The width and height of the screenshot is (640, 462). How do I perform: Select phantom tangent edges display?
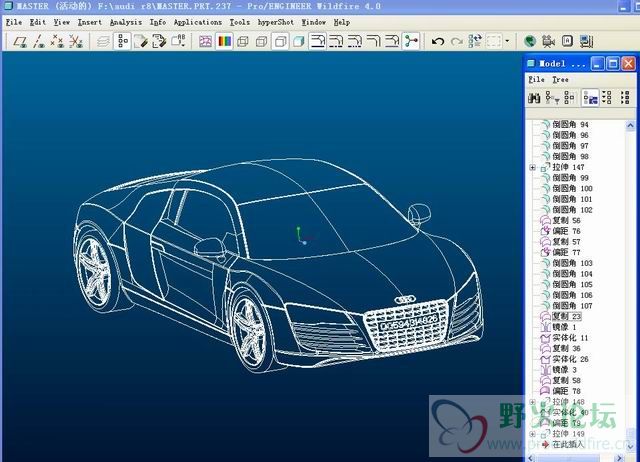355,41
